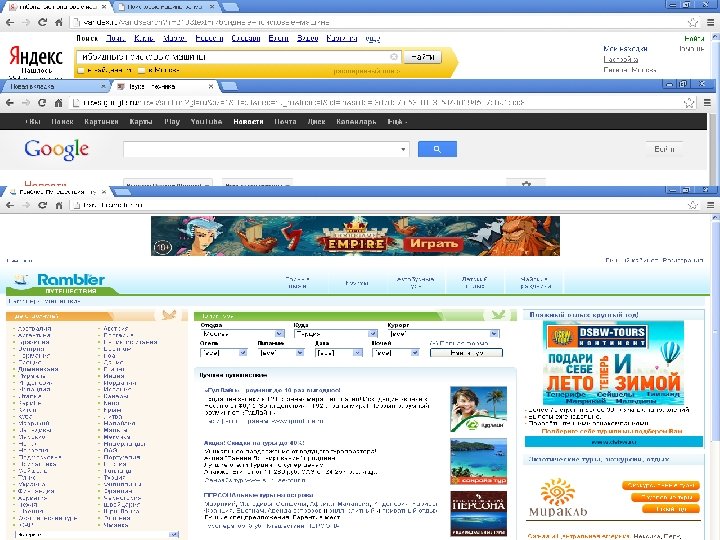Open Chrome menu in the Yandex window
The height and width of the screenshot is (540, 720).
710,22
